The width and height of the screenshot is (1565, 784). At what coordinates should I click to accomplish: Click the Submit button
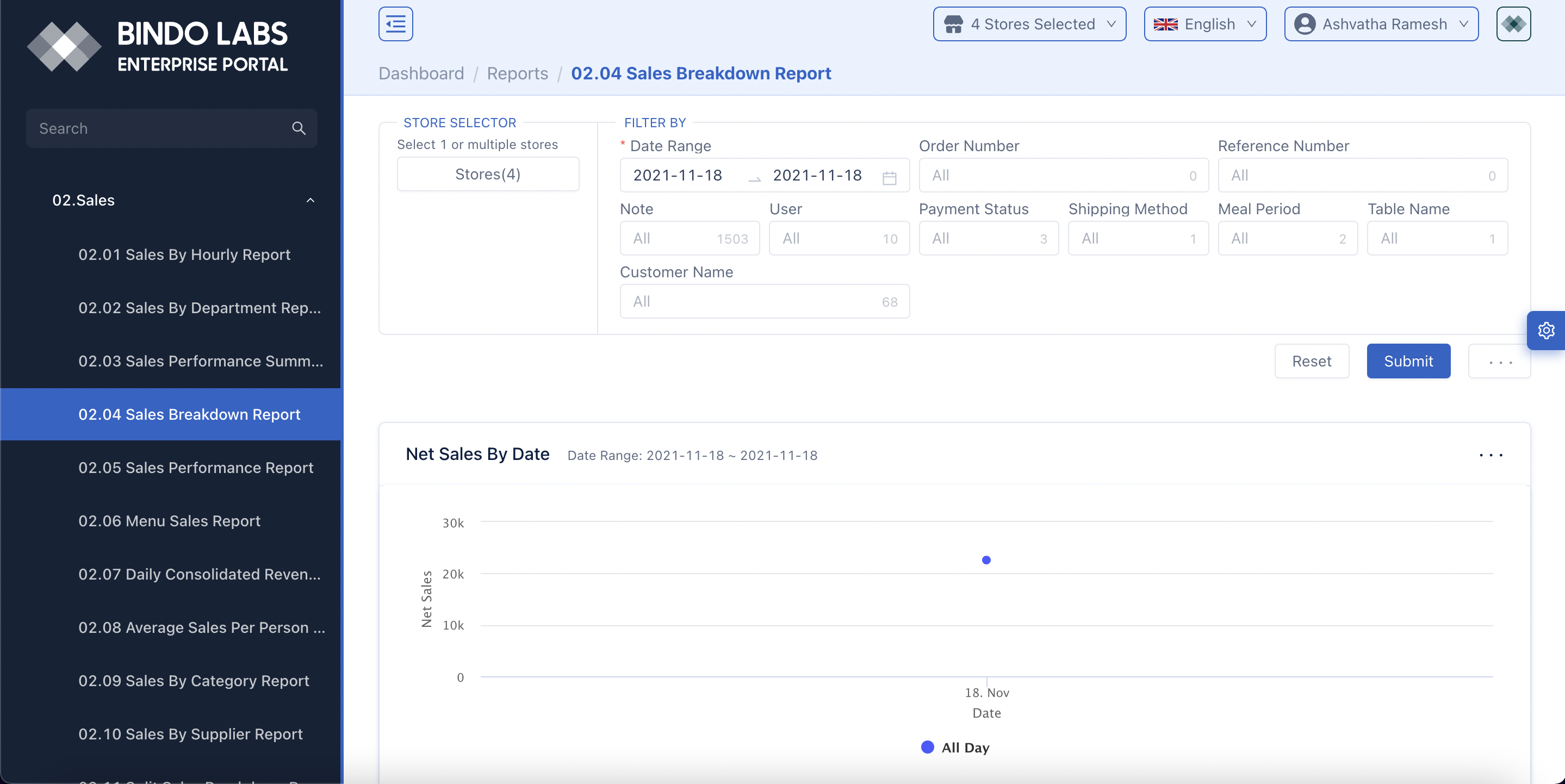[1408, 360]
